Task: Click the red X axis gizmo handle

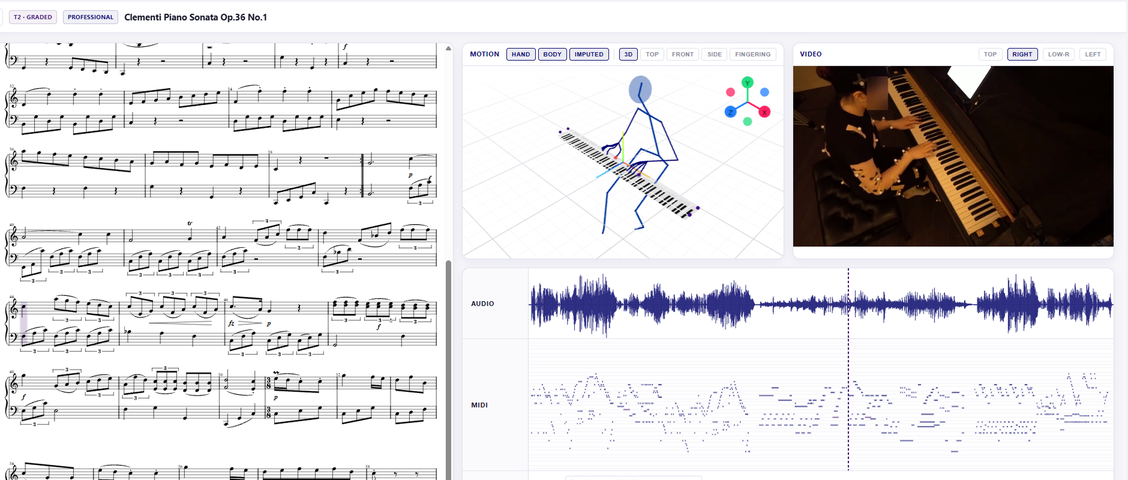Action: [x=764, y=112]
